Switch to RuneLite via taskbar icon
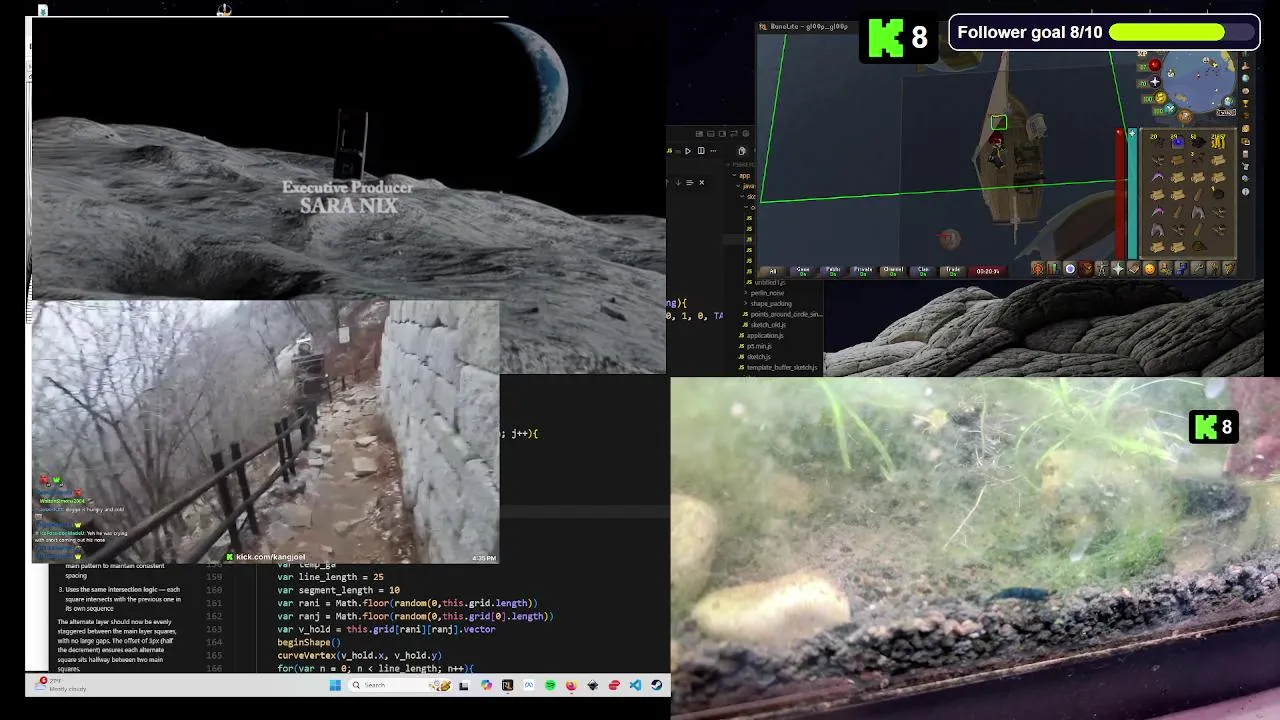This screenshot has width=1280, height=720. pyautogui.click(x=507, y=685)
